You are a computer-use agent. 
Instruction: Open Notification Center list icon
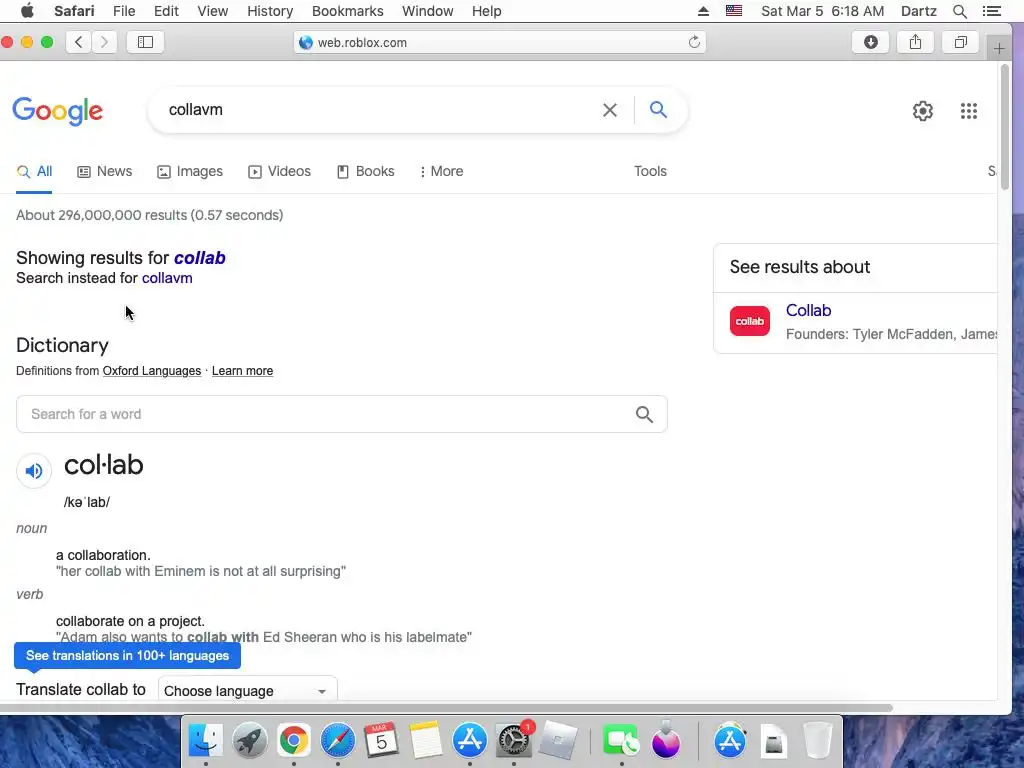coord(992,11)
